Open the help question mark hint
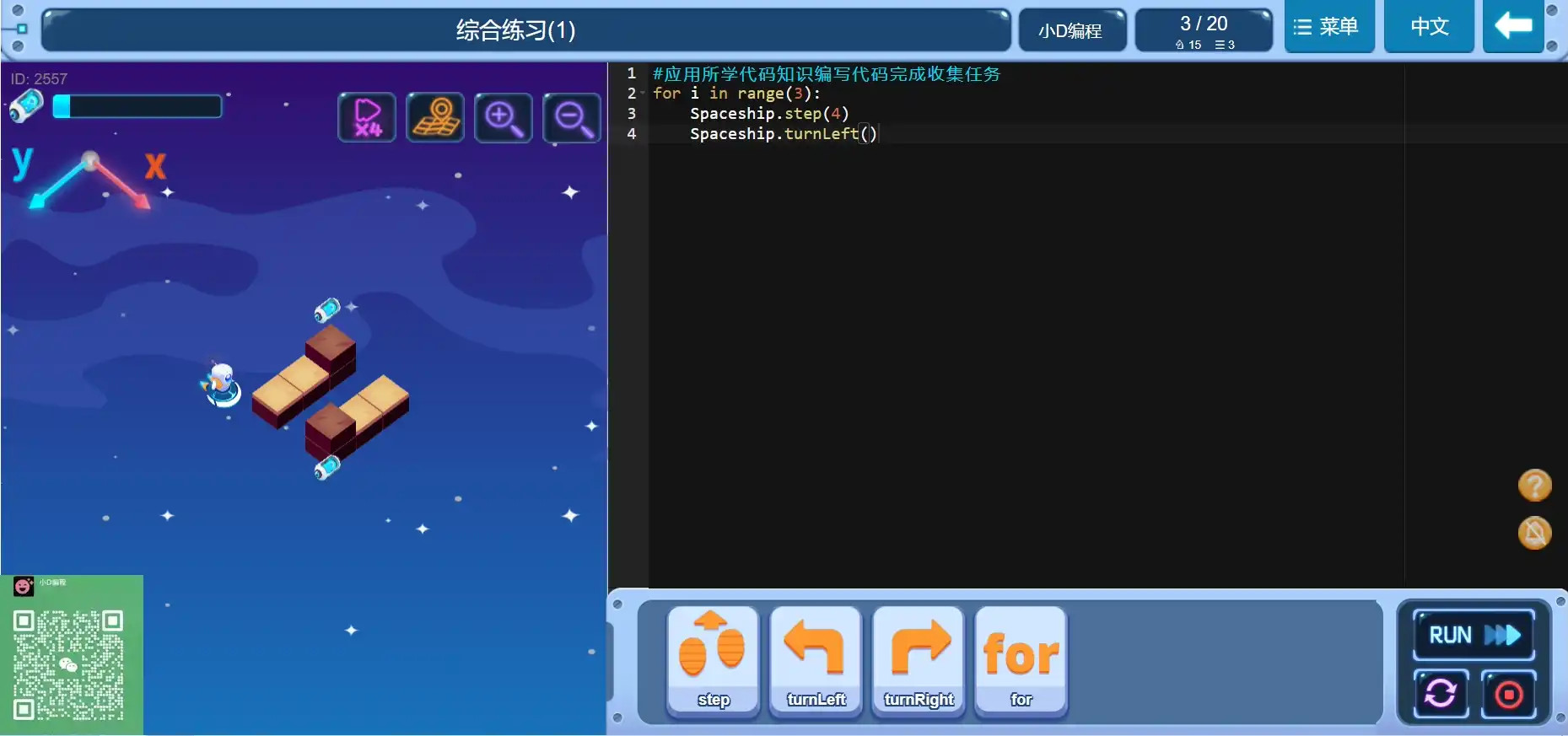 point(1534,486)
